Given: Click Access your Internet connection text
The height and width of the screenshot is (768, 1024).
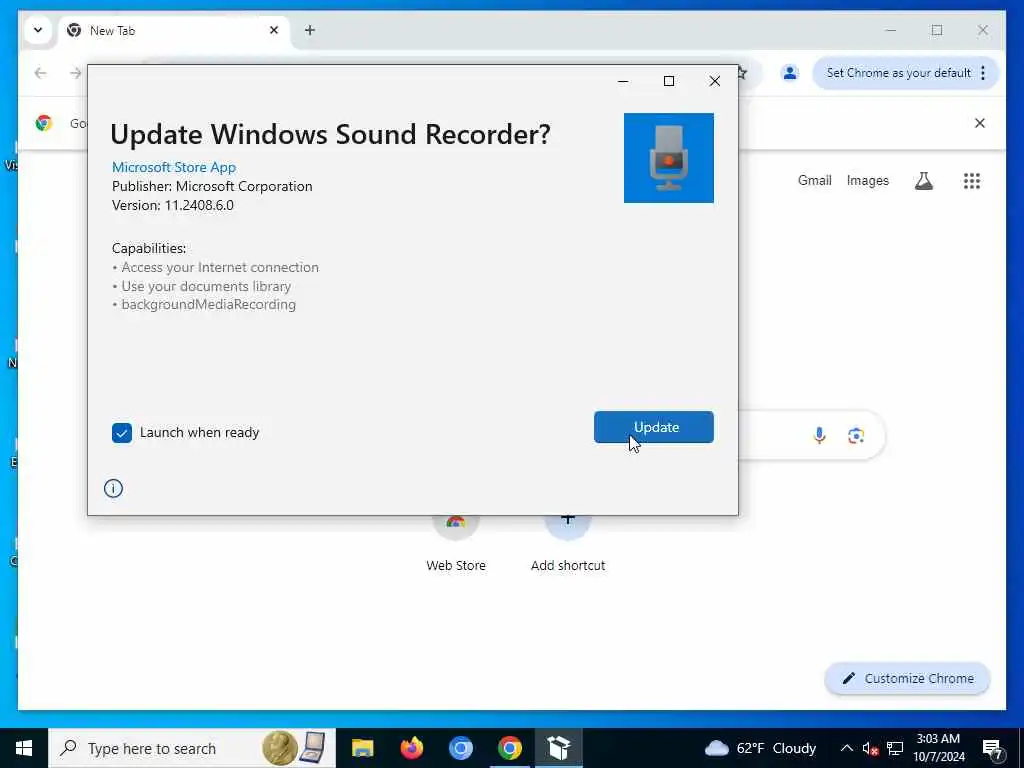Looking at the screenshot, I should coord(220,267).
